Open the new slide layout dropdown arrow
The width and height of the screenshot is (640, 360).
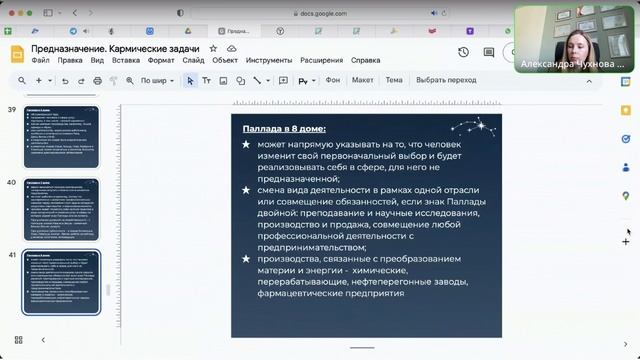(x=50, y=80)
